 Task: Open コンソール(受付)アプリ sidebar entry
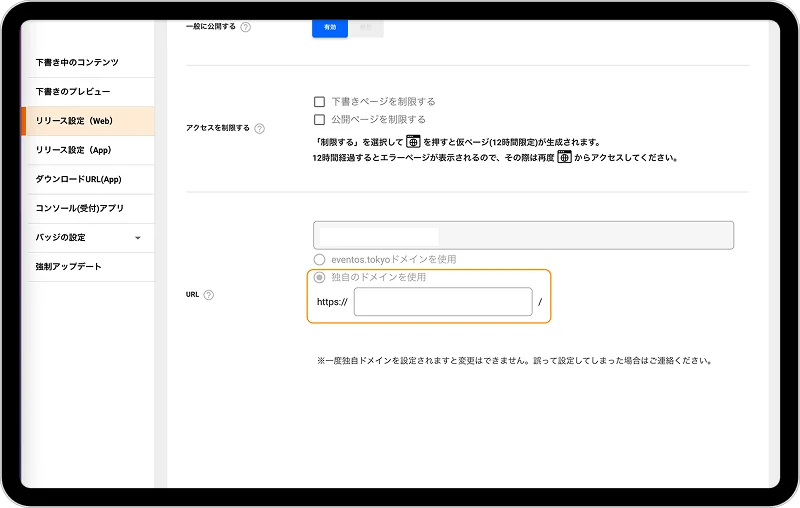point(79,208)
